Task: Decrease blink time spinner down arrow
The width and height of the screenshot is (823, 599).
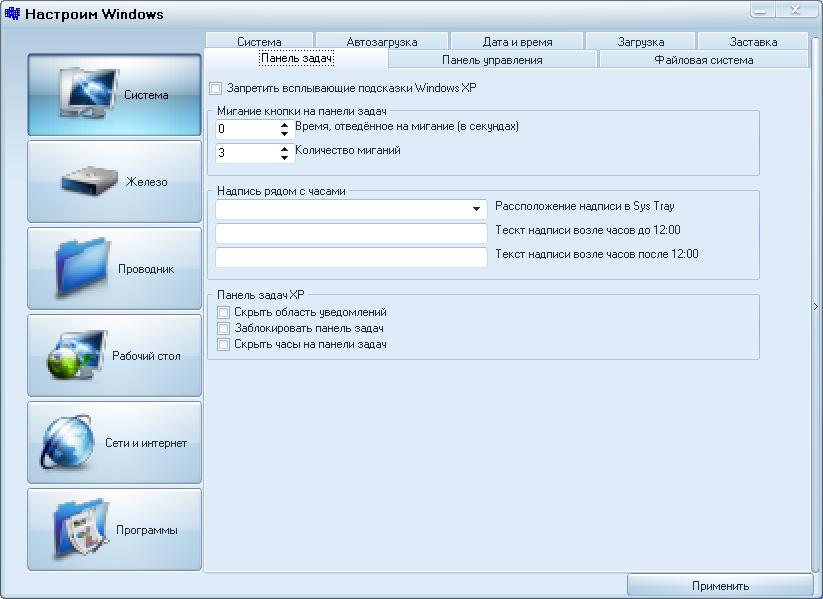Action: point(284,134)
